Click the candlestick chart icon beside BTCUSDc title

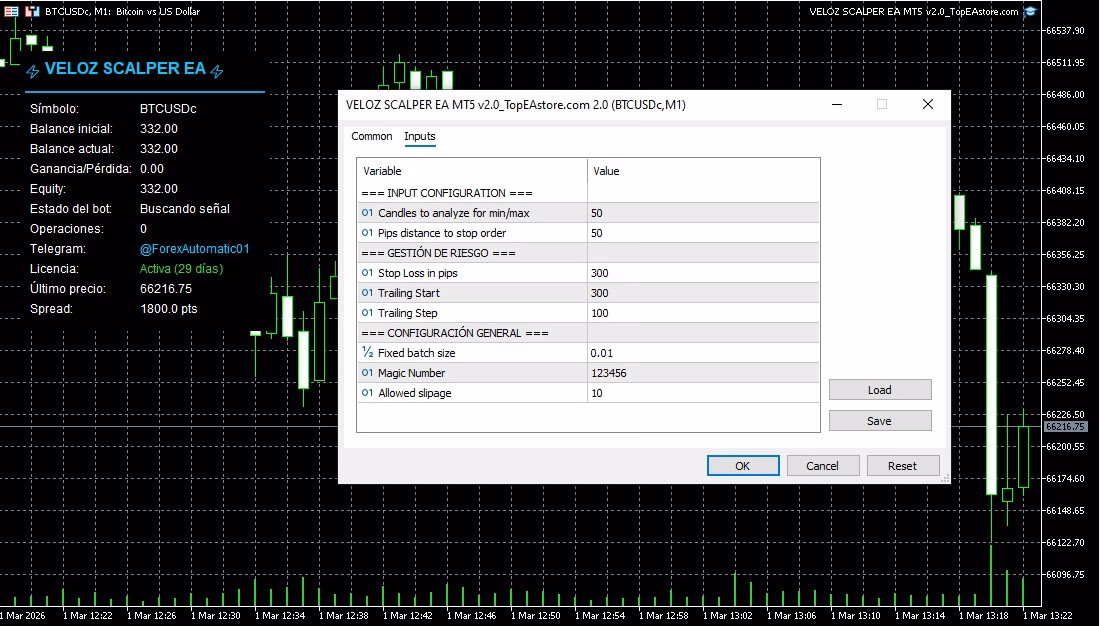(32, 11)
